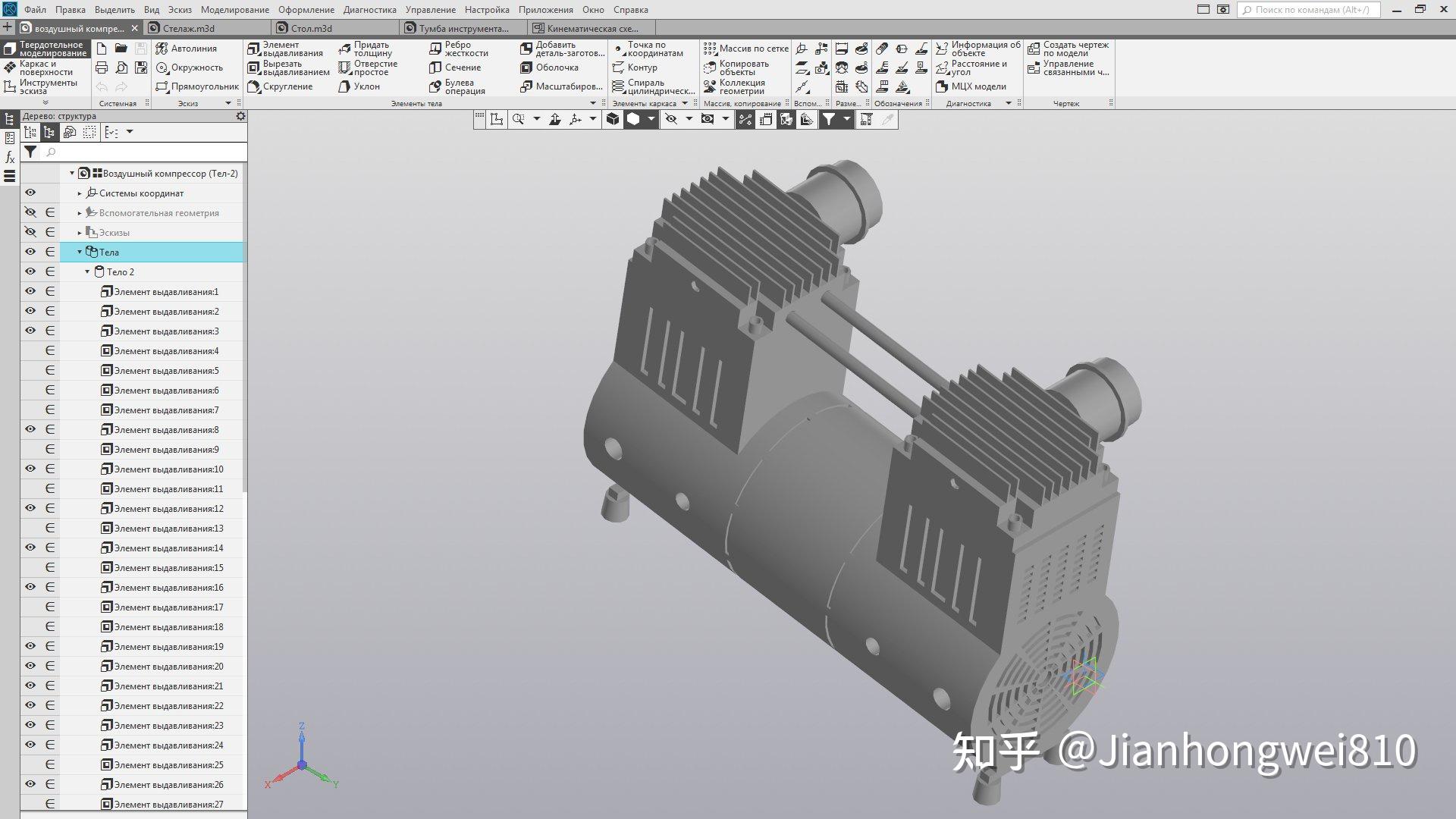Viewport: 1456px width, 819px height.
Task: Open the display mode dropdown above viewport
Action: point(651,119)
